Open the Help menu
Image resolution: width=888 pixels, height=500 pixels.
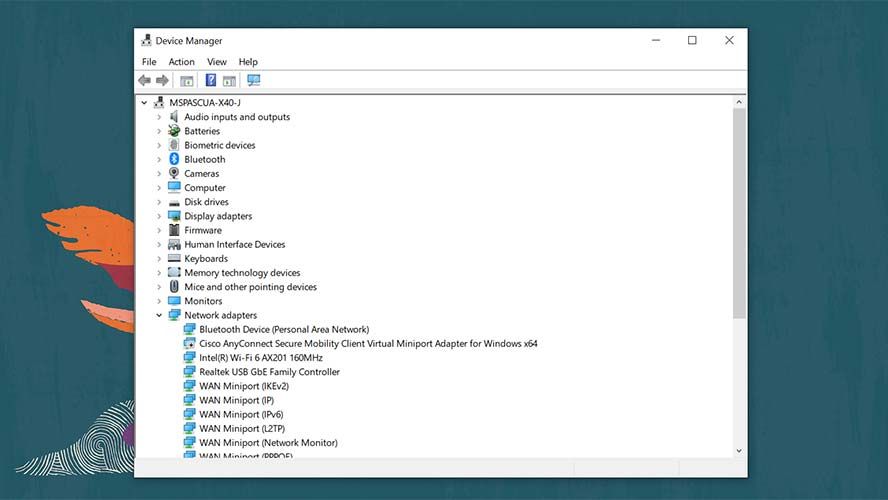pyautogui.click(x=248, y=62)
